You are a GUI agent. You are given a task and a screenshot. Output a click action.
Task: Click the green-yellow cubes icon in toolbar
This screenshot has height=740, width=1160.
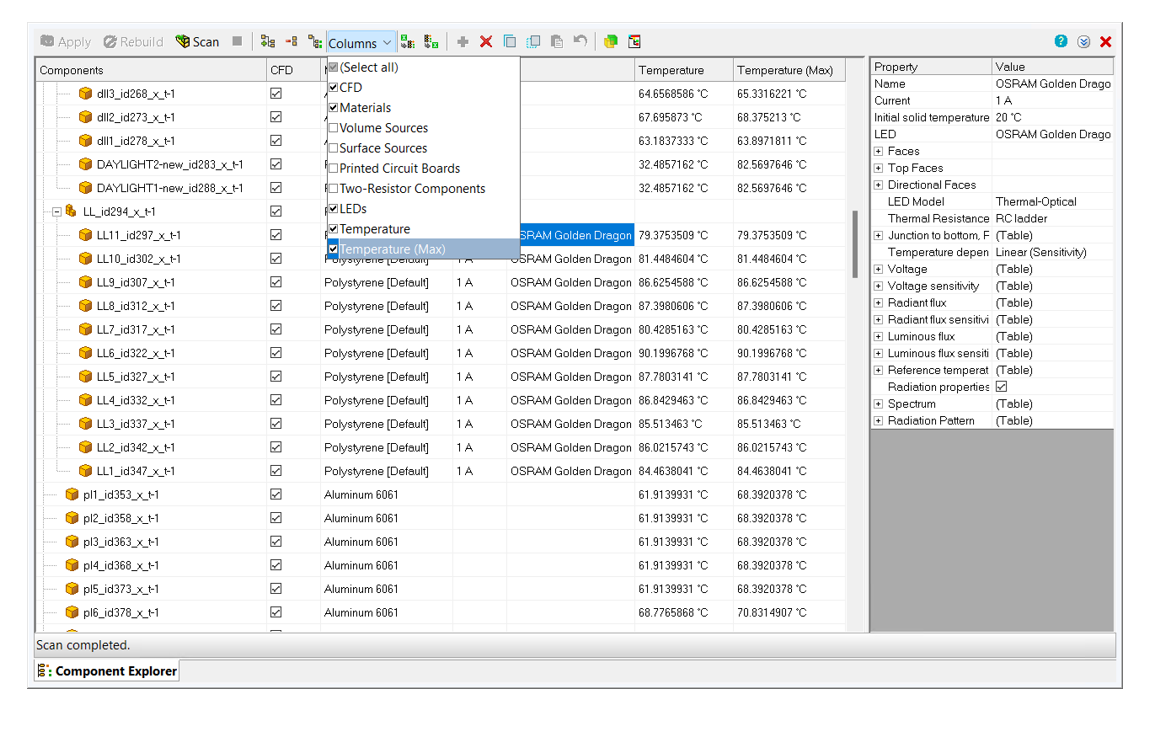point(610,42)
